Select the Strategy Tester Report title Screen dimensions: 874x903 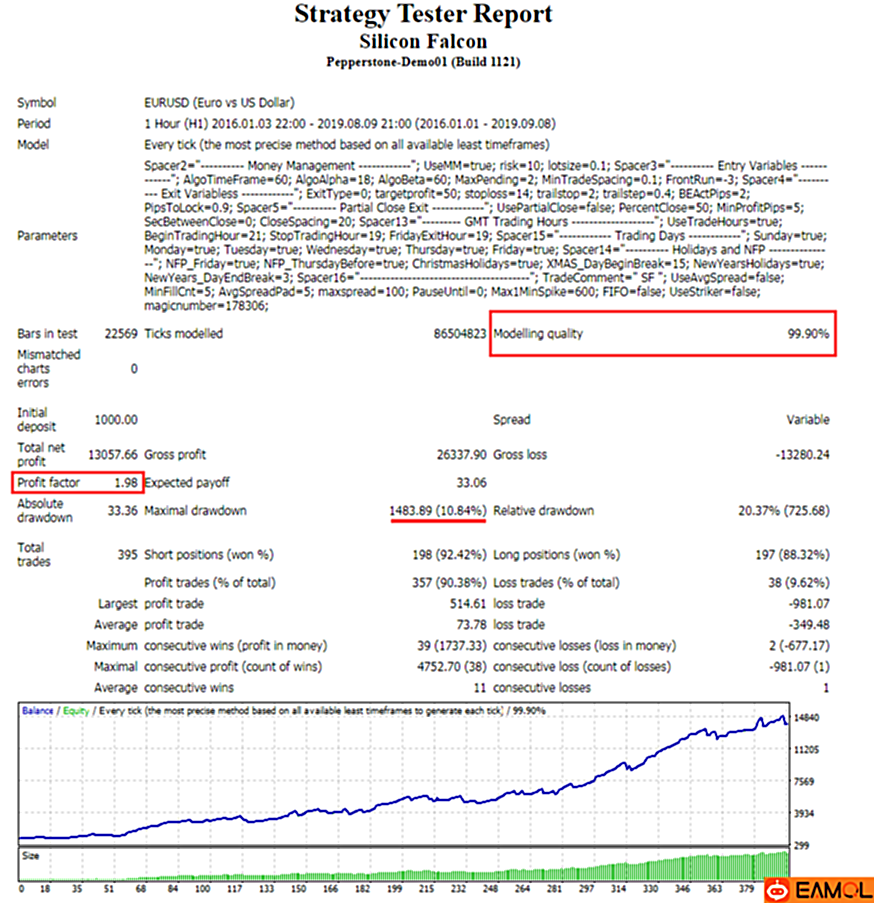[422, 16]
